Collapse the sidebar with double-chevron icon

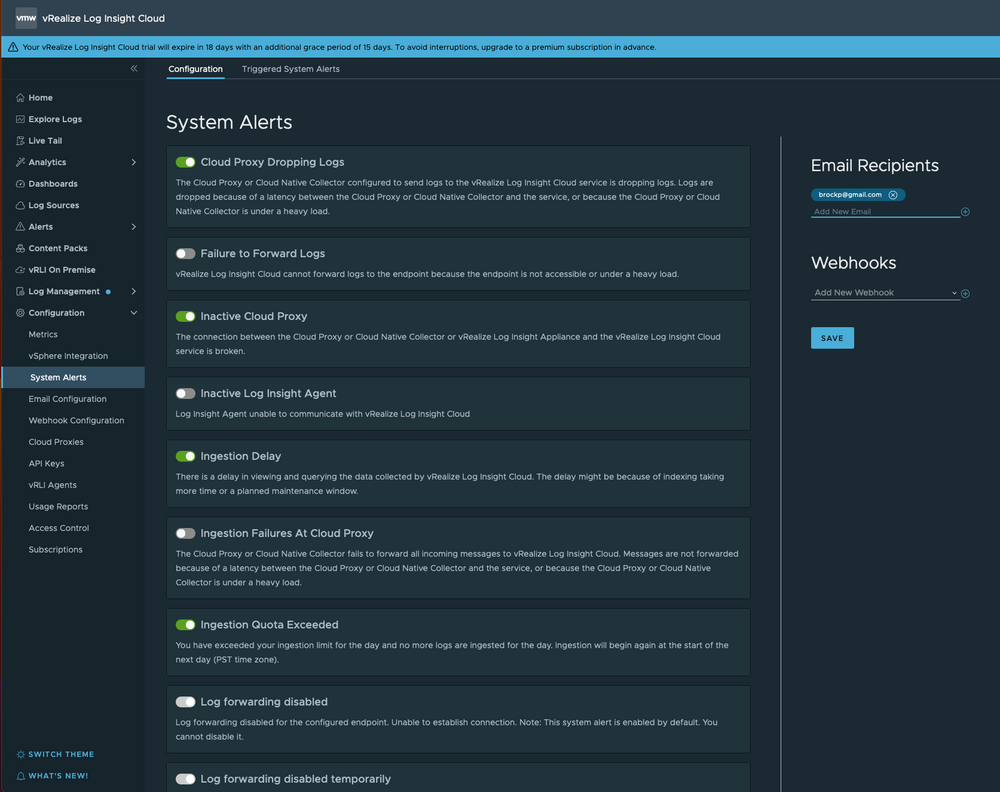point(134,68)
